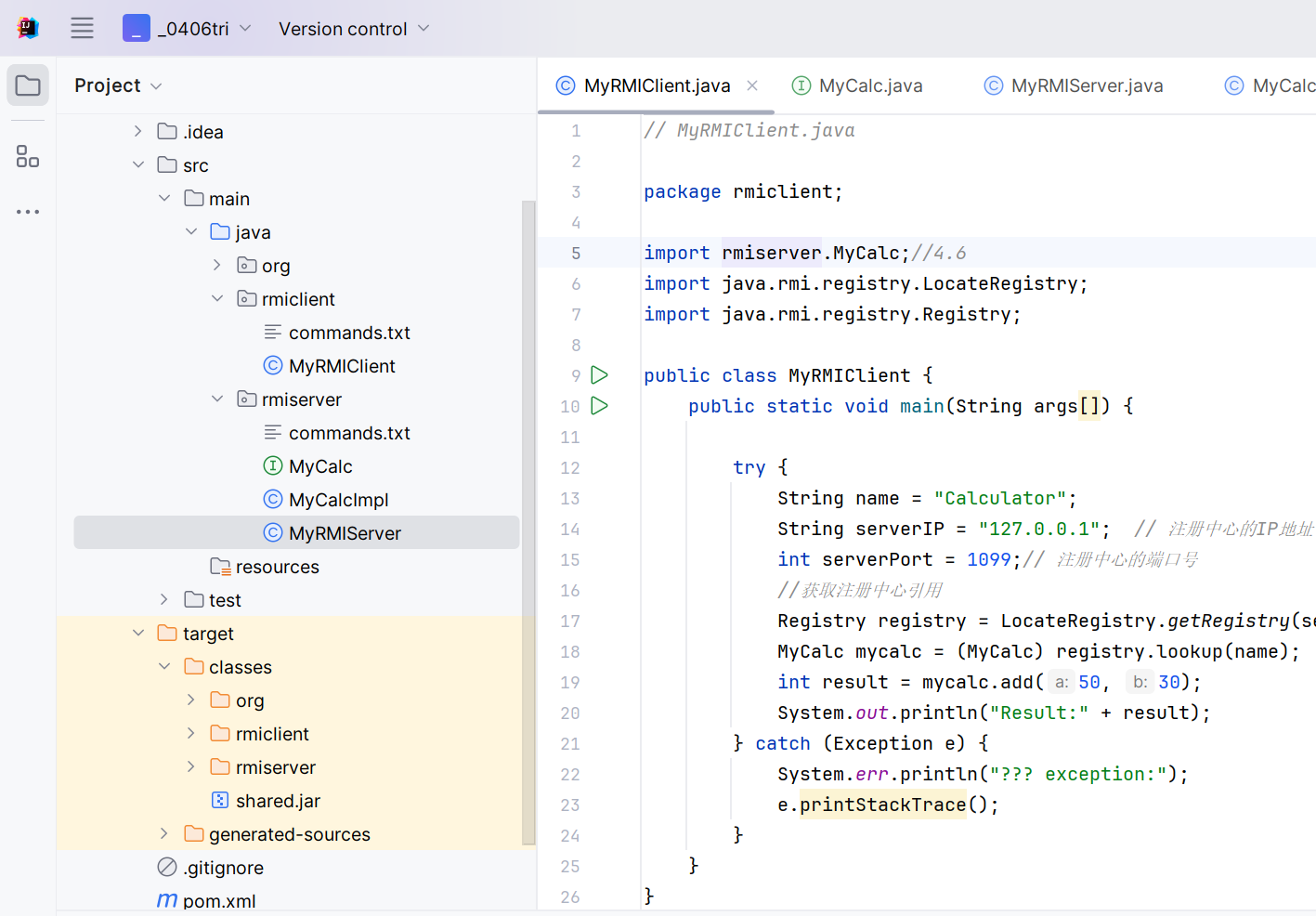Select commands.txt under rmiserver

349,433
